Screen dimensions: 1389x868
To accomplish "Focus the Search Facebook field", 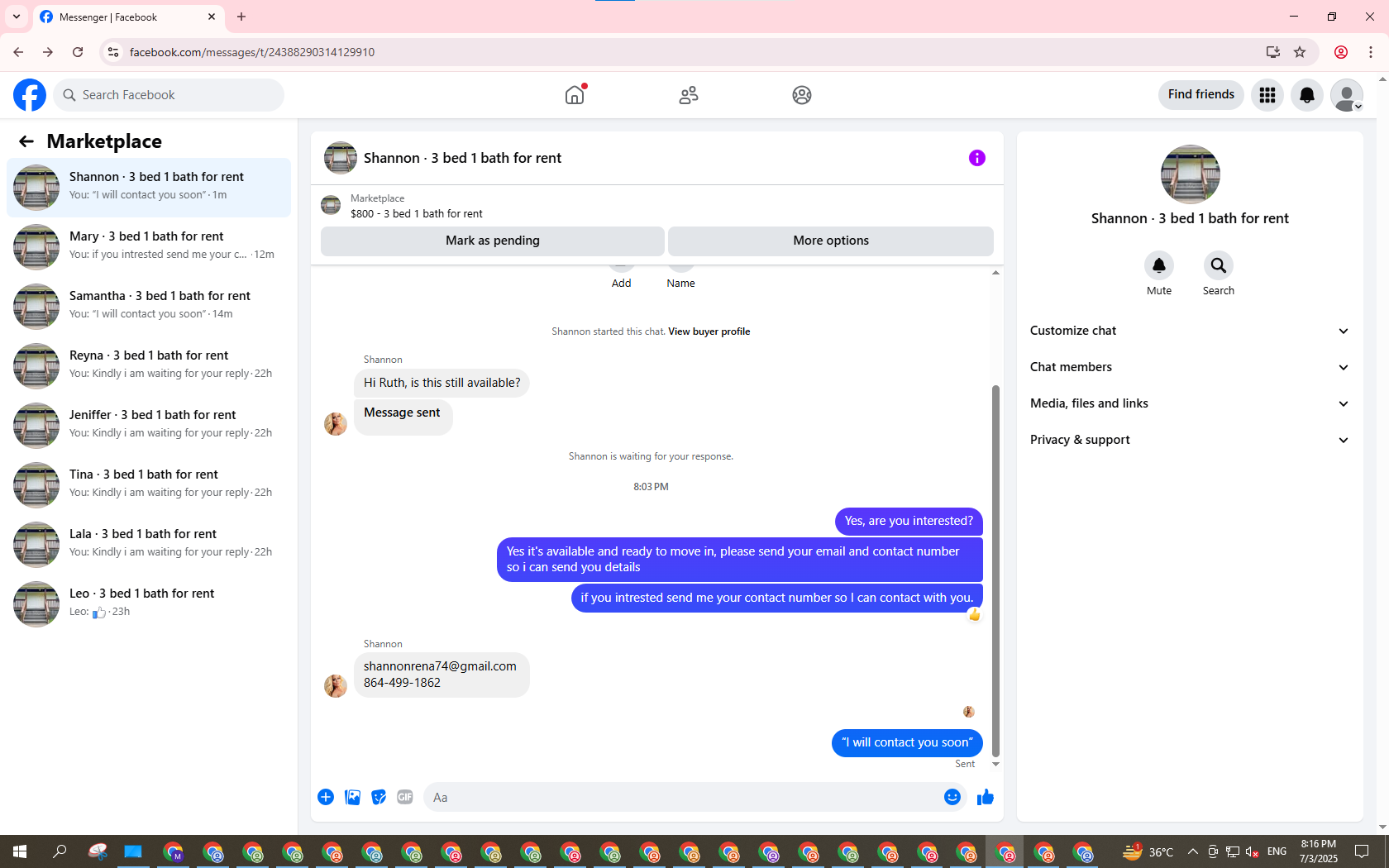I will tap(169, 95).
